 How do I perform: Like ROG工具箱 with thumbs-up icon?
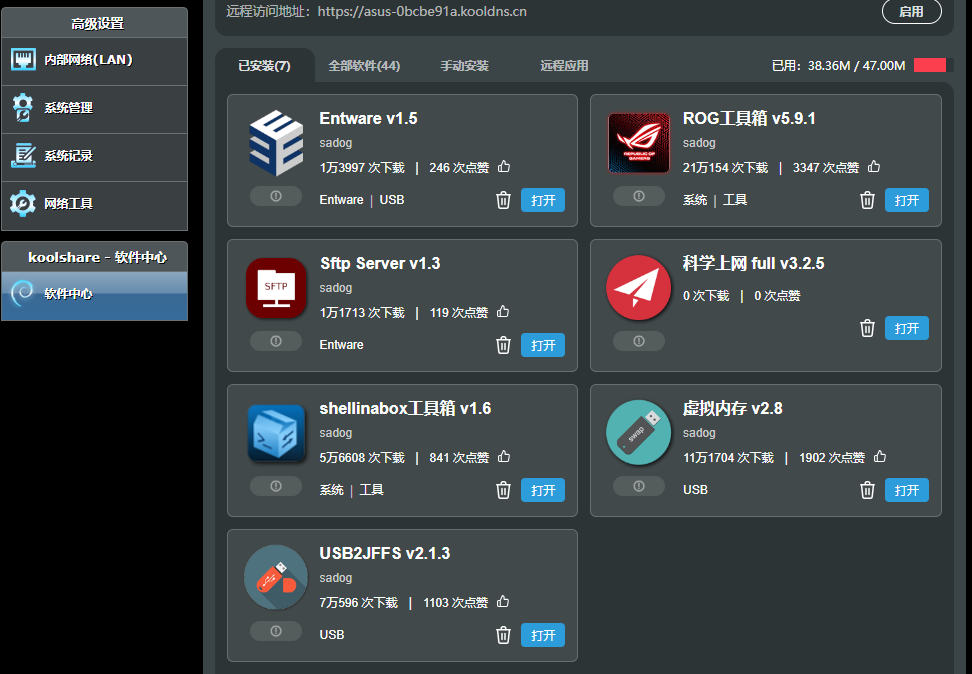[x=874, y=166]
